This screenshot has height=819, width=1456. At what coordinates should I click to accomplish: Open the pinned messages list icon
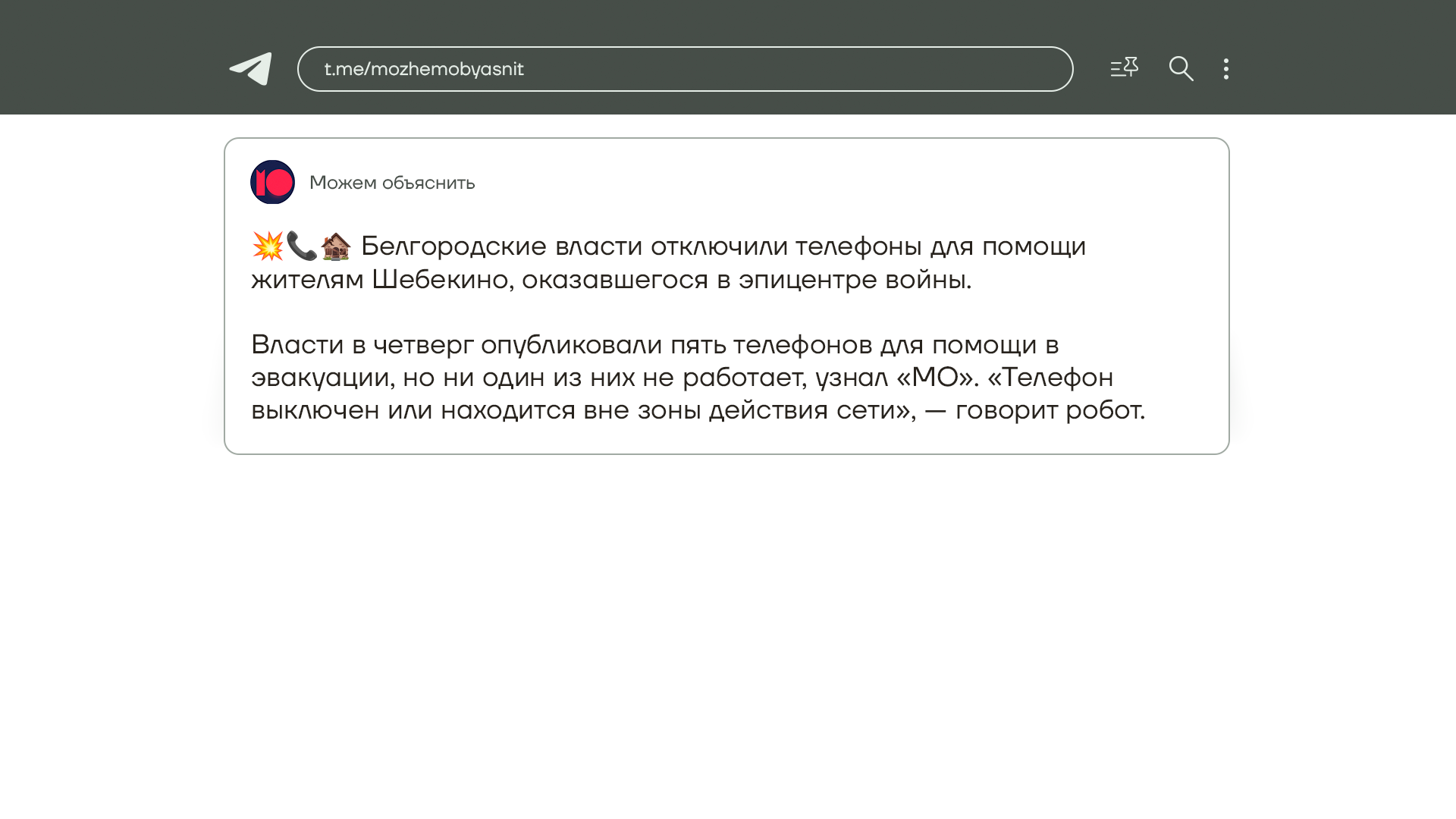click(1124, 68)
